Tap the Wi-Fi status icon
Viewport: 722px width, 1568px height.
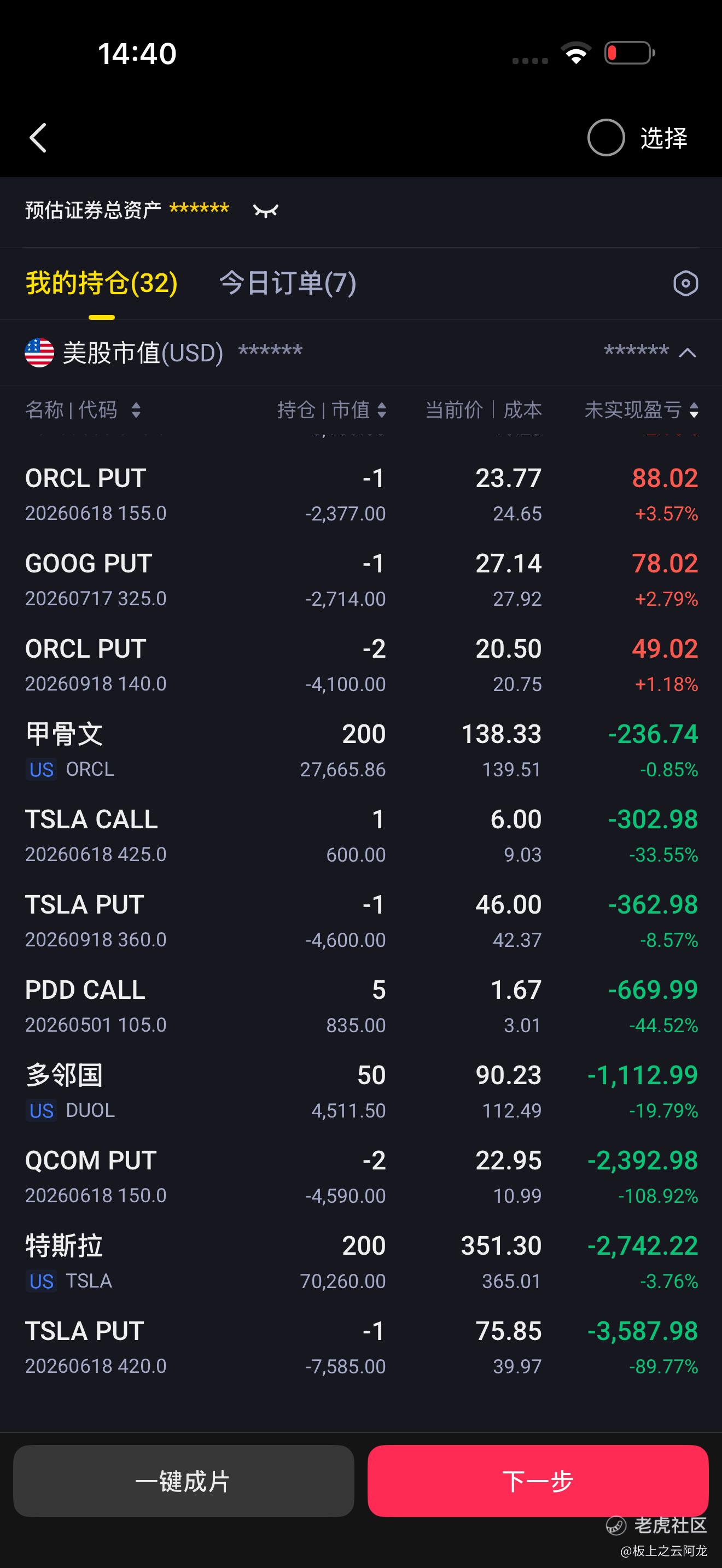(x=576, y=53)
